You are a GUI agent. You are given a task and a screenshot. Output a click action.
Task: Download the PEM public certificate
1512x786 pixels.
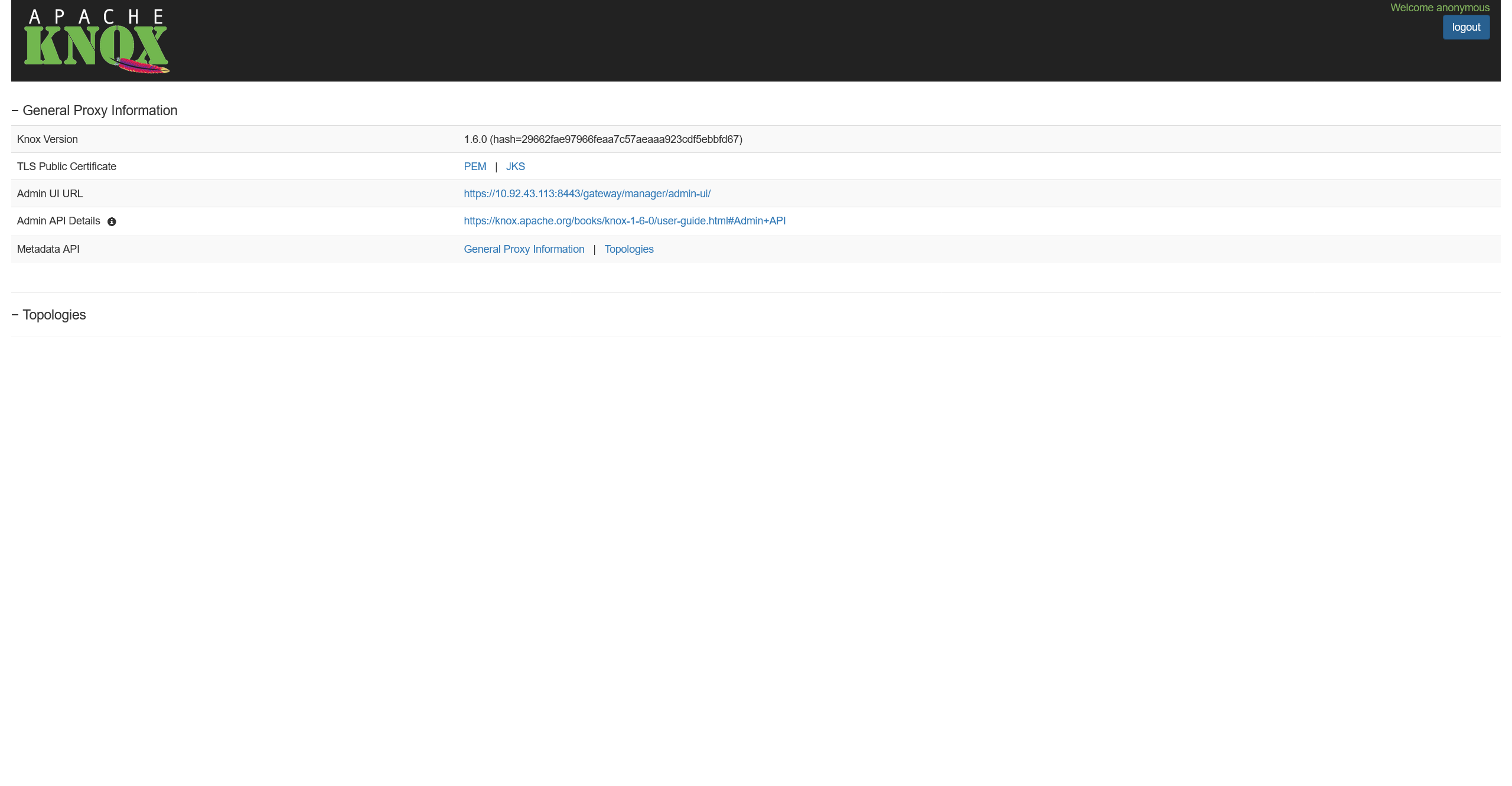[x=475, y=167]
